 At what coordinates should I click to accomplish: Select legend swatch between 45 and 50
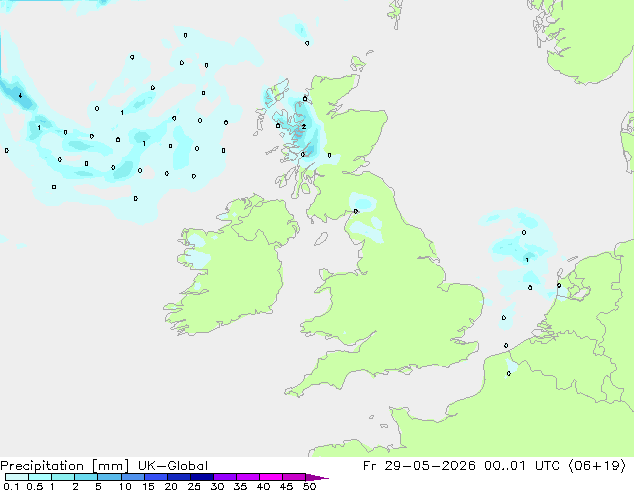coord(294,477)
